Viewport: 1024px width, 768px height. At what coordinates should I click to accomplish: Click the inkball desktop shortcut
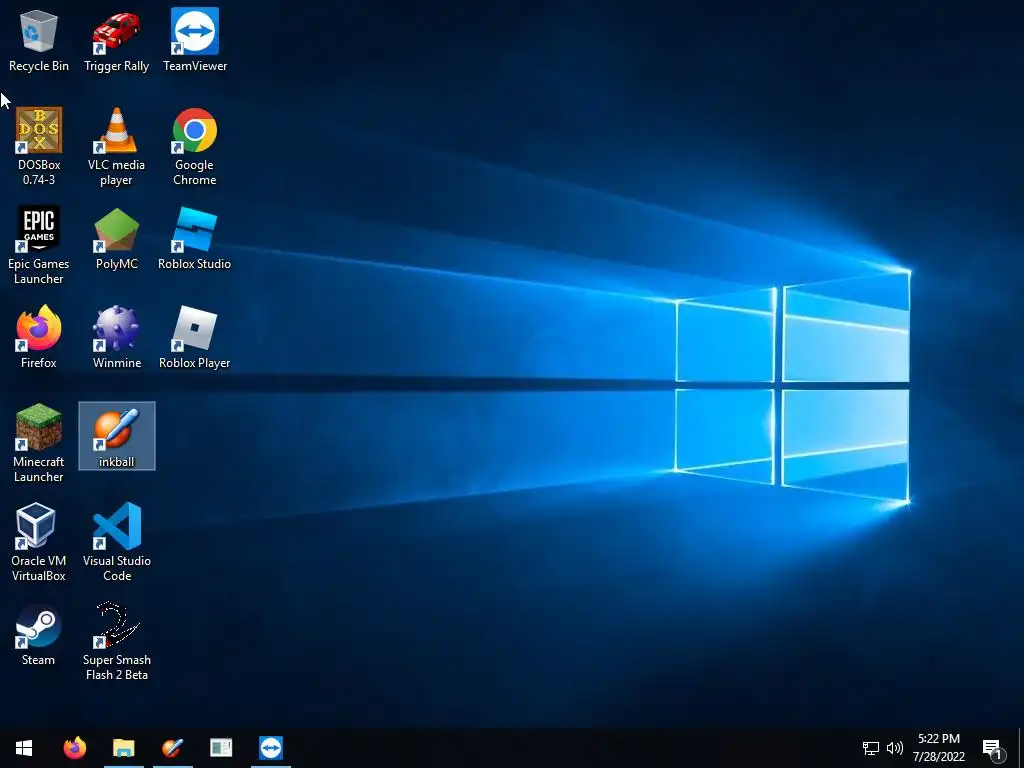116,436
